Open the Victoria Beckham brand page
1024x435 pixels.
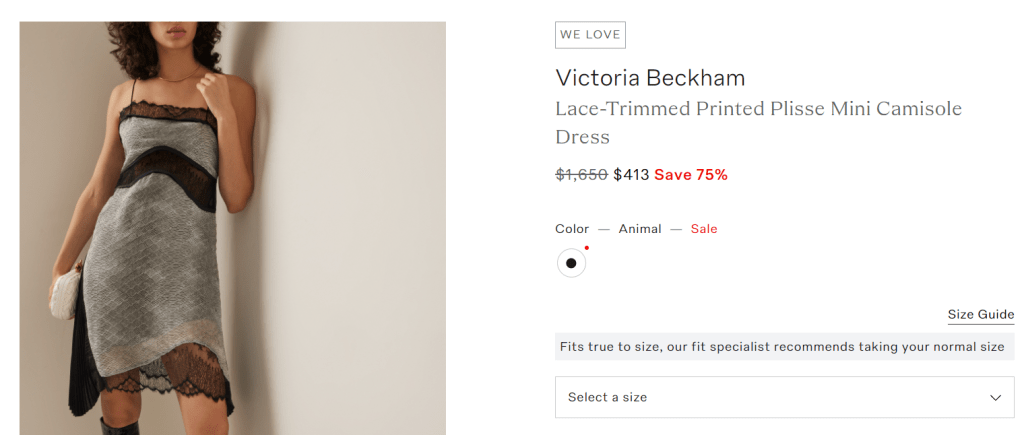[650, 78]
